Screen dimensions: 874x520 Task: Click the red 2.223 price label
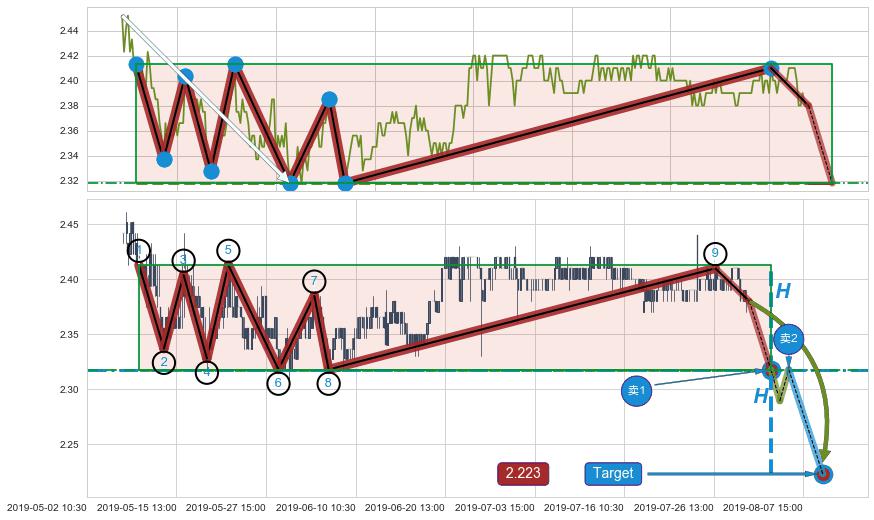click(523, 473)
